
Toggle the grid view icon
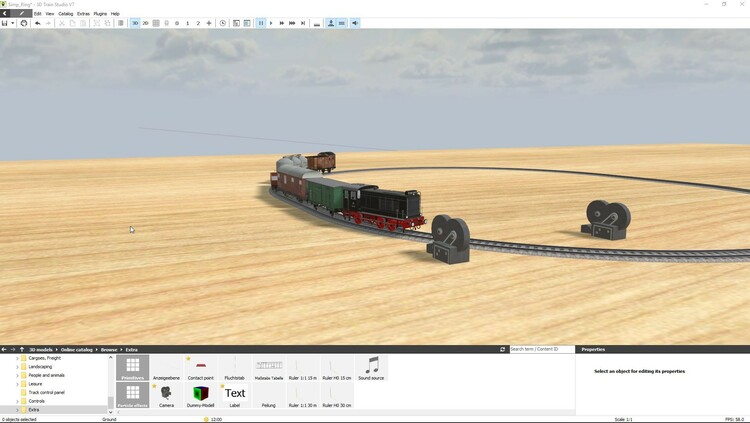click(156, 23)
